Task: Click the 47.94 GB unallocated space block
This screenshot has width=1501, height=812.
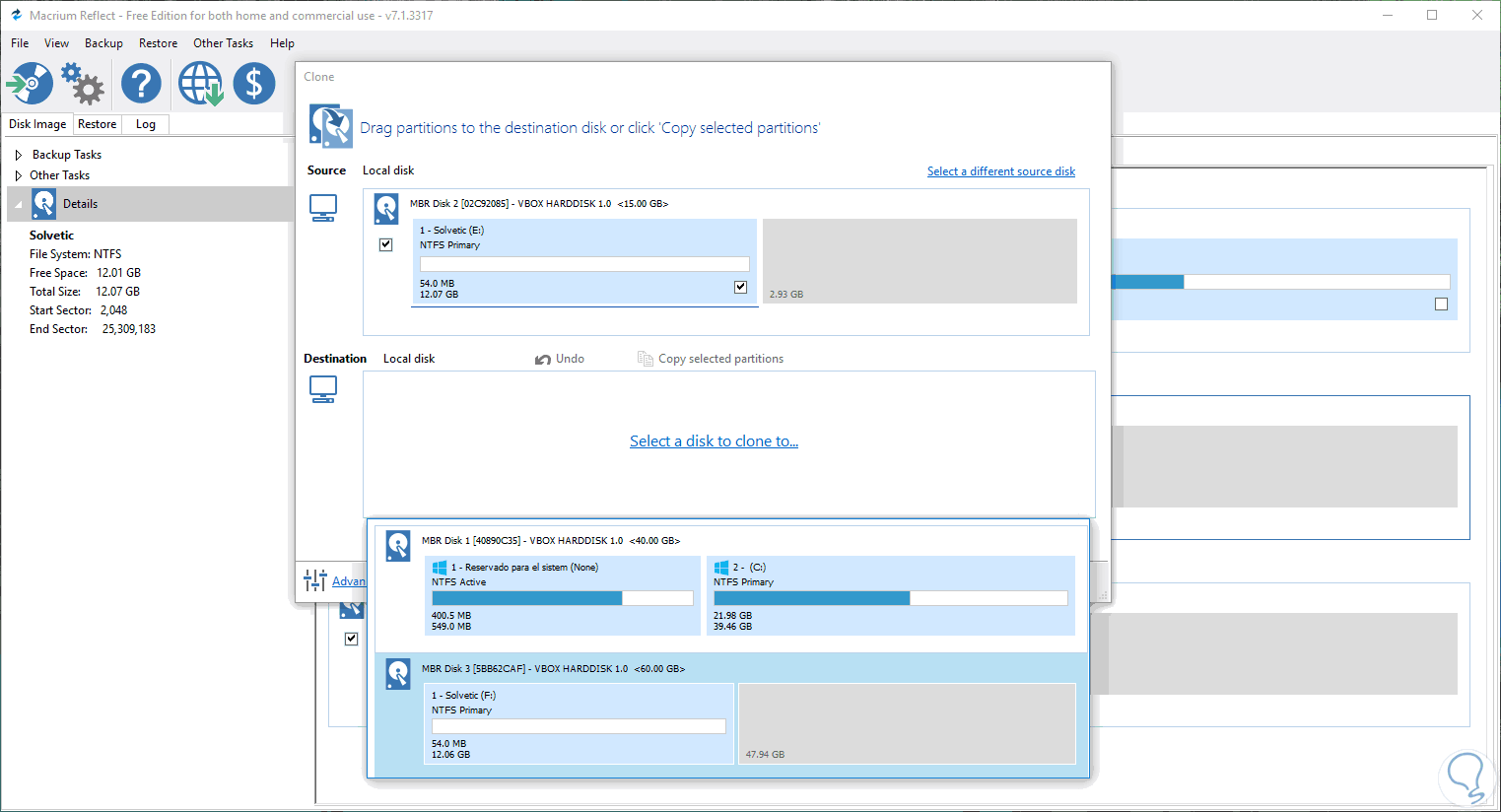Action: tap(907, 723)
